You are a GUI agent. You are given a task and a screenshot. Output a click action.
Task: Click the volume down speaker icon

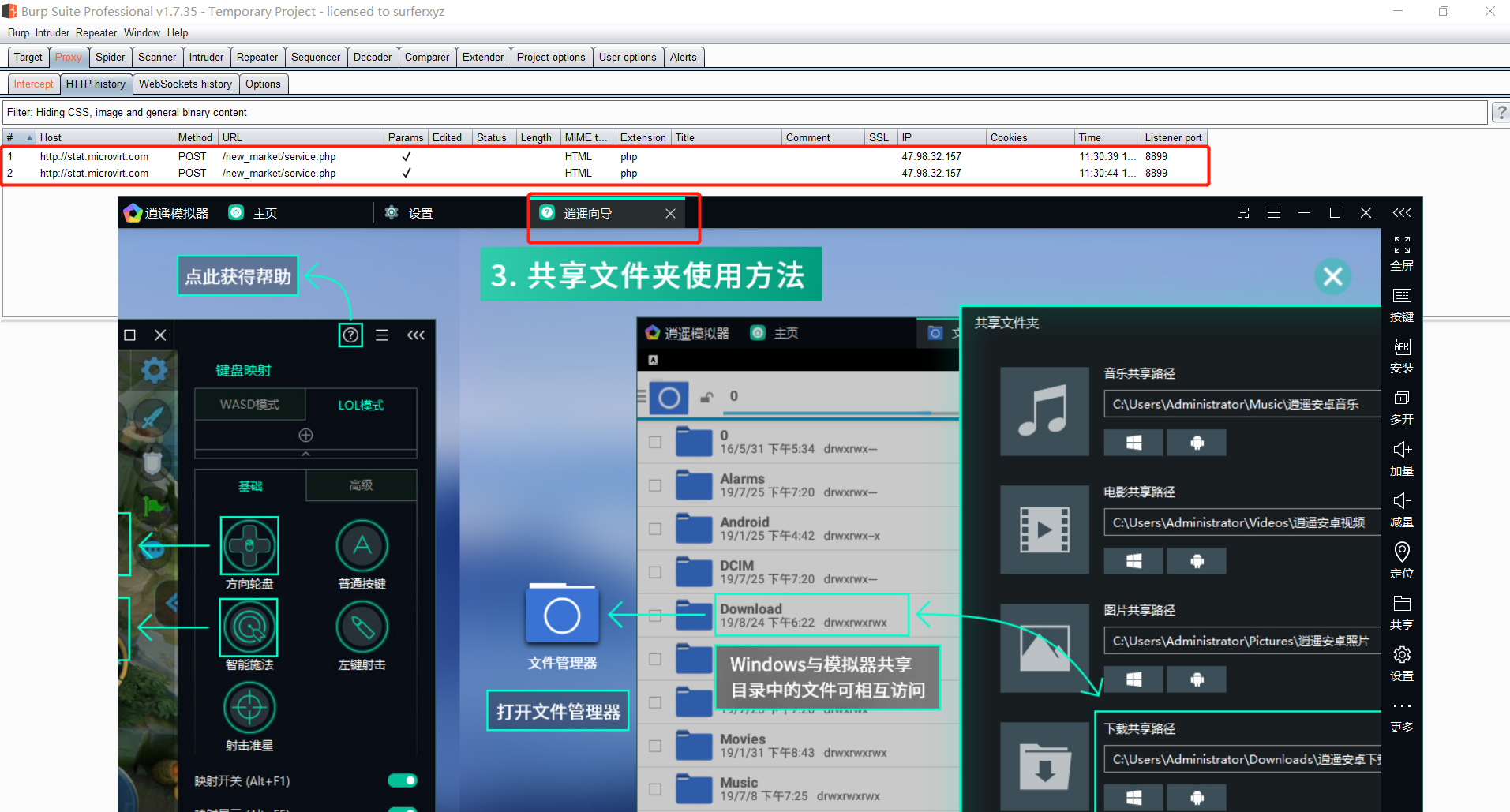click(x=1401, y=502)
